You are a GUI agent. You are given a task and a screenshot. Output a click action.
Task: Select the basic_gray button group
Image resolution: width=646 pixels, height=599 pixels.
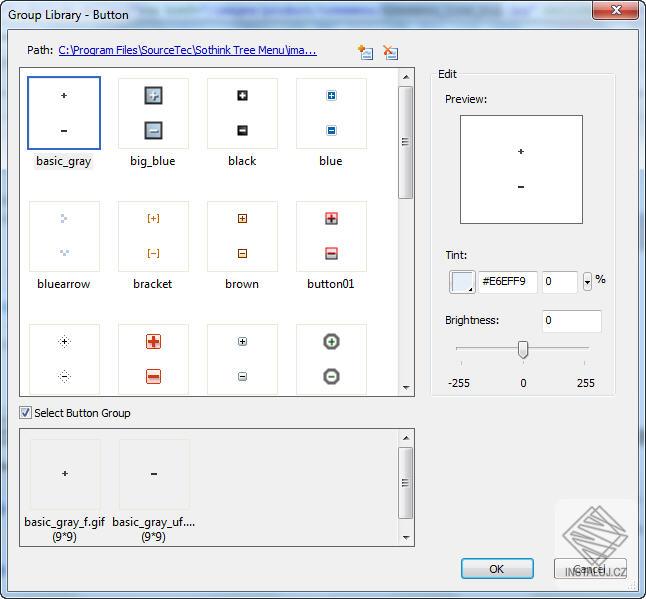(64, 113)
